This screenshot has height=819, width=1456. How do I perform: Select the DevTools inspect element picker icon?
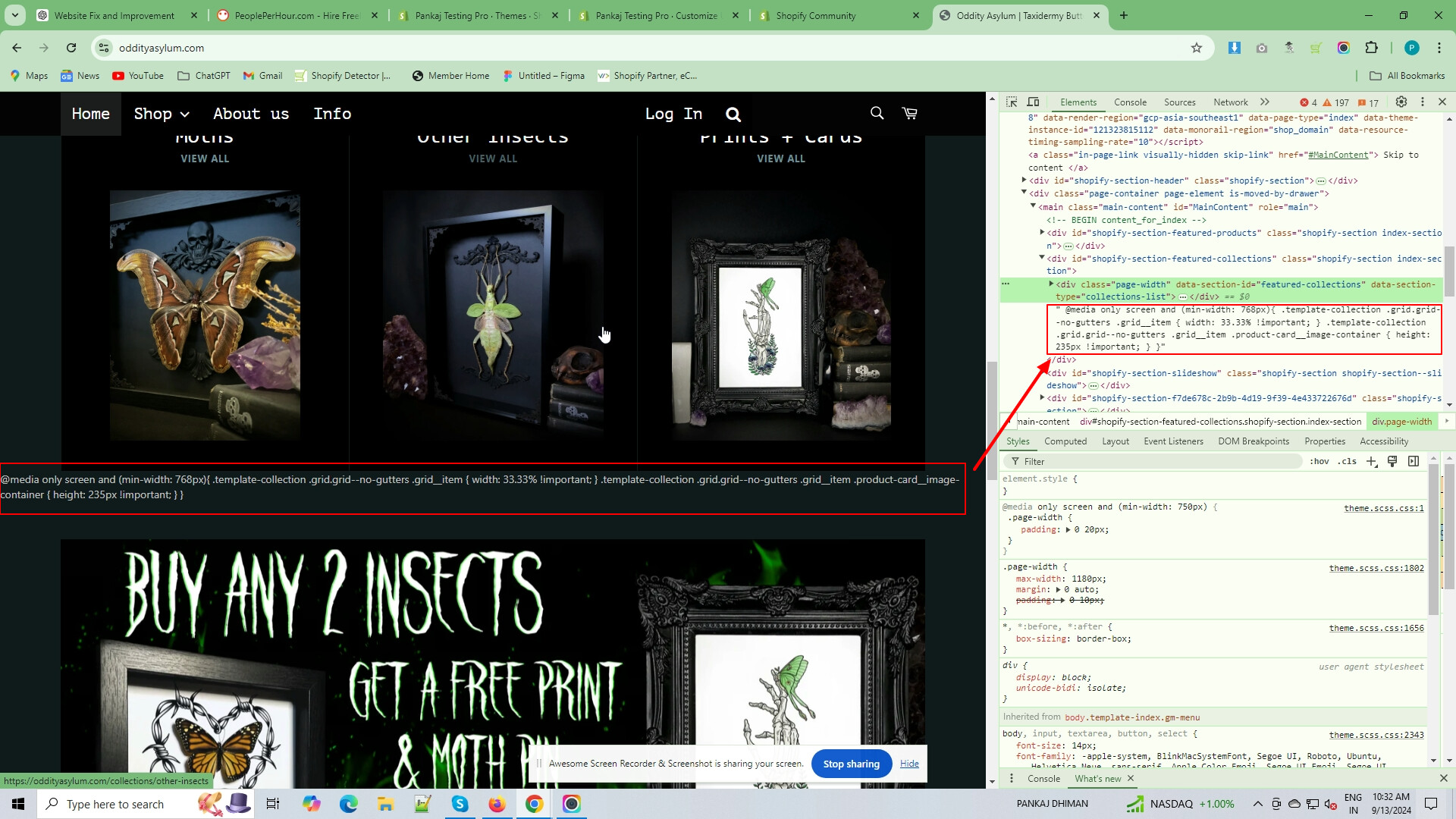pyautogui.click(x=1012, y=102)
